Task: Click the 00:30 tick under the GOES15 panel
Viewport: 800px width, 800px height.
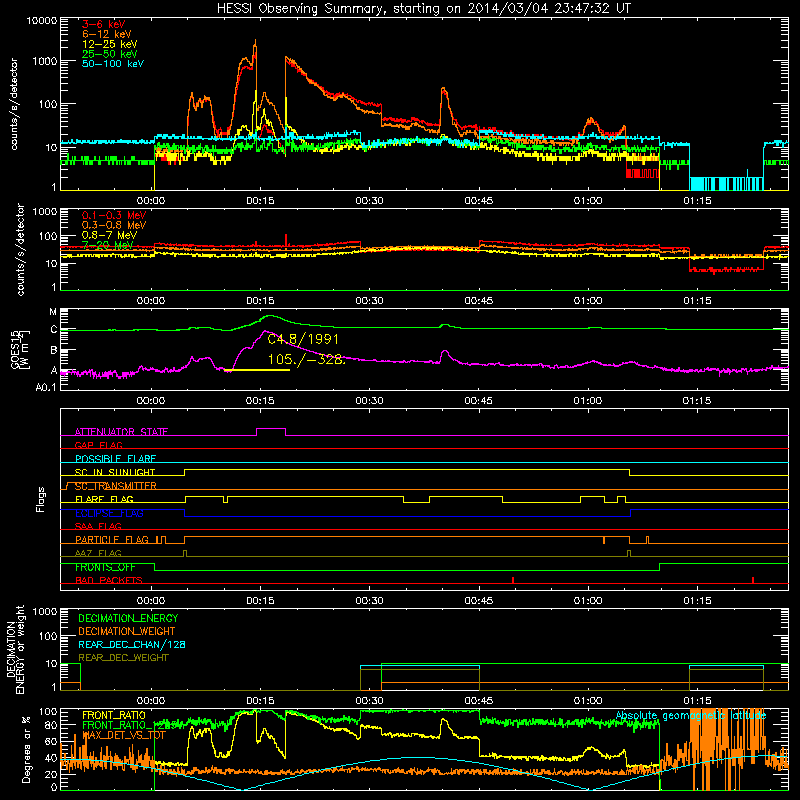Action: 369,401
